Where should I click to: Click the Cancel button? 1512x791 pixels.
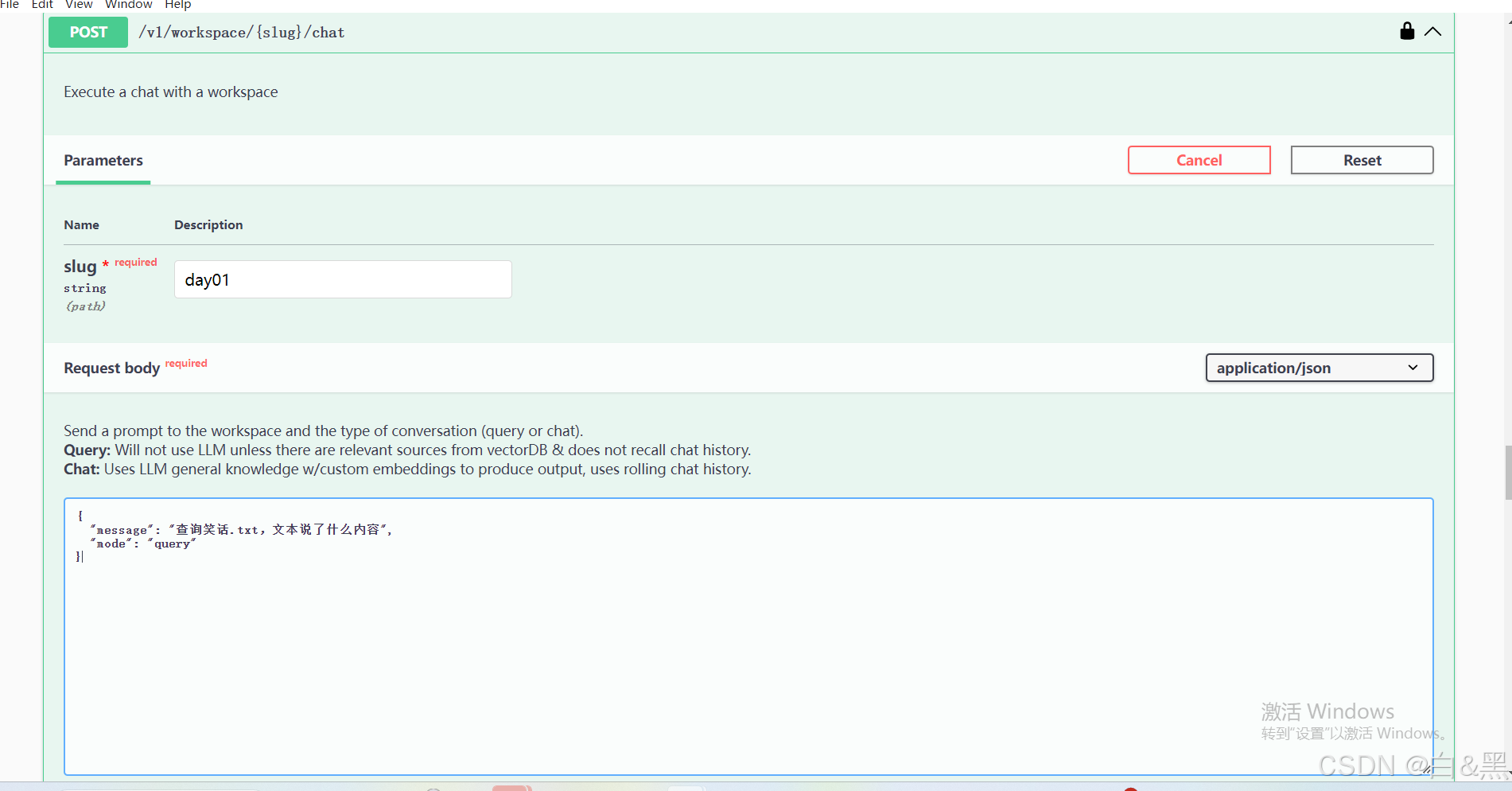pyautogui.click(x=1199, y=160)
